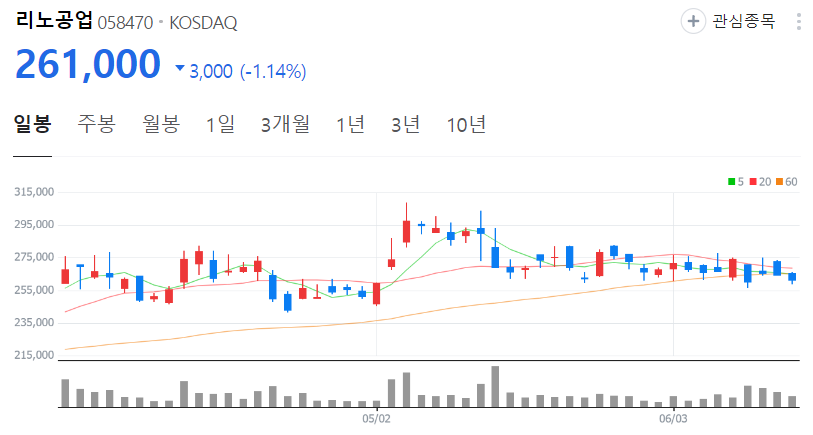Click the 275,000 y-axis label
The width and height of the screenshot is (813, 435).
[34, 257]
